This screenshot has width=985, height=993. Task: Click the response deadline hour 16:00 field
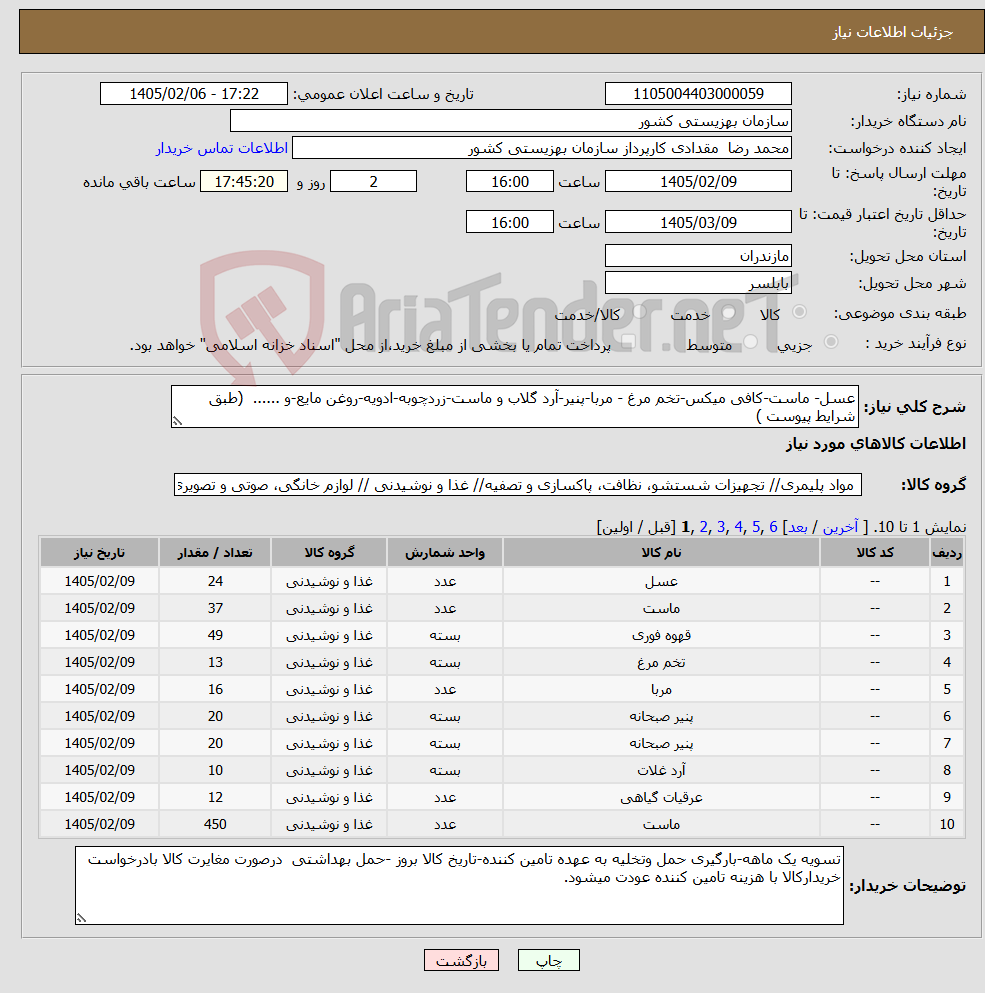(509, 181)
